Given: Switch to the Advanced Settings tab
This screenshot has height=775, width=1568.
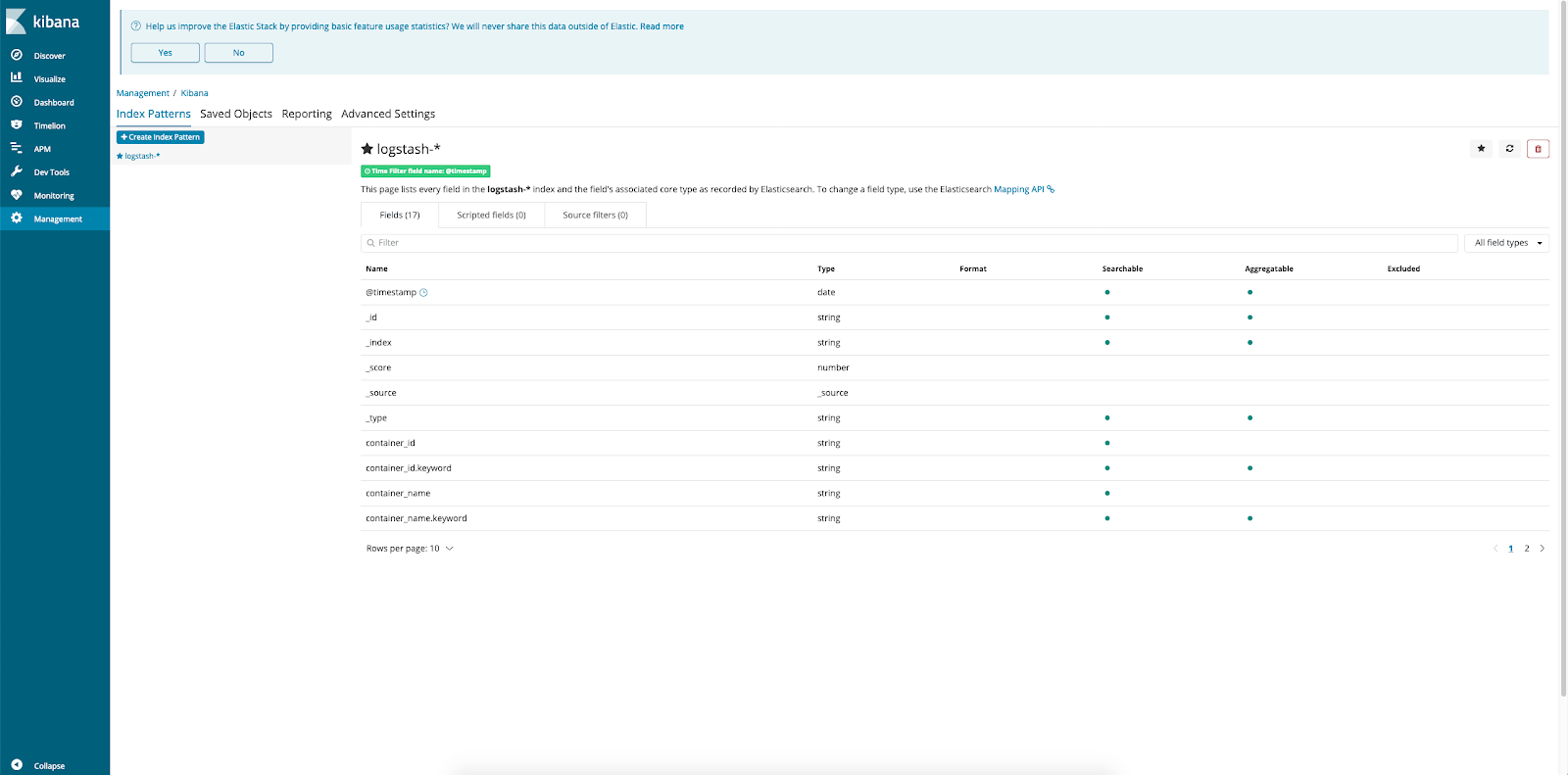Looking at the screenshot, I should click(388, 114).
